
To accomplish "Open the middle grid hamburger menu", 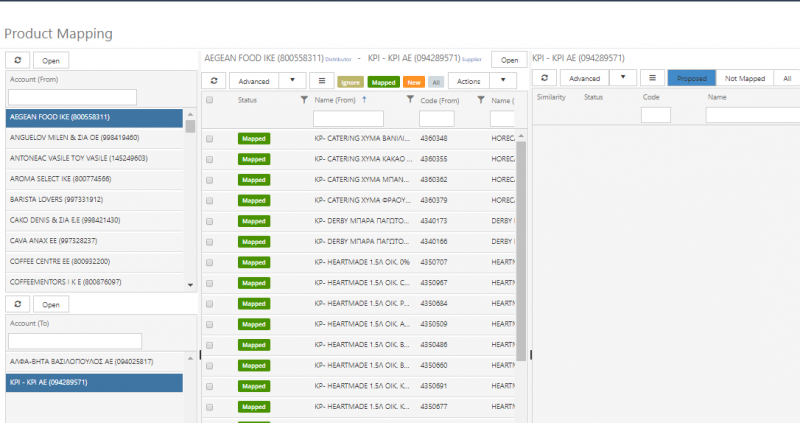I will coord(322,81).
